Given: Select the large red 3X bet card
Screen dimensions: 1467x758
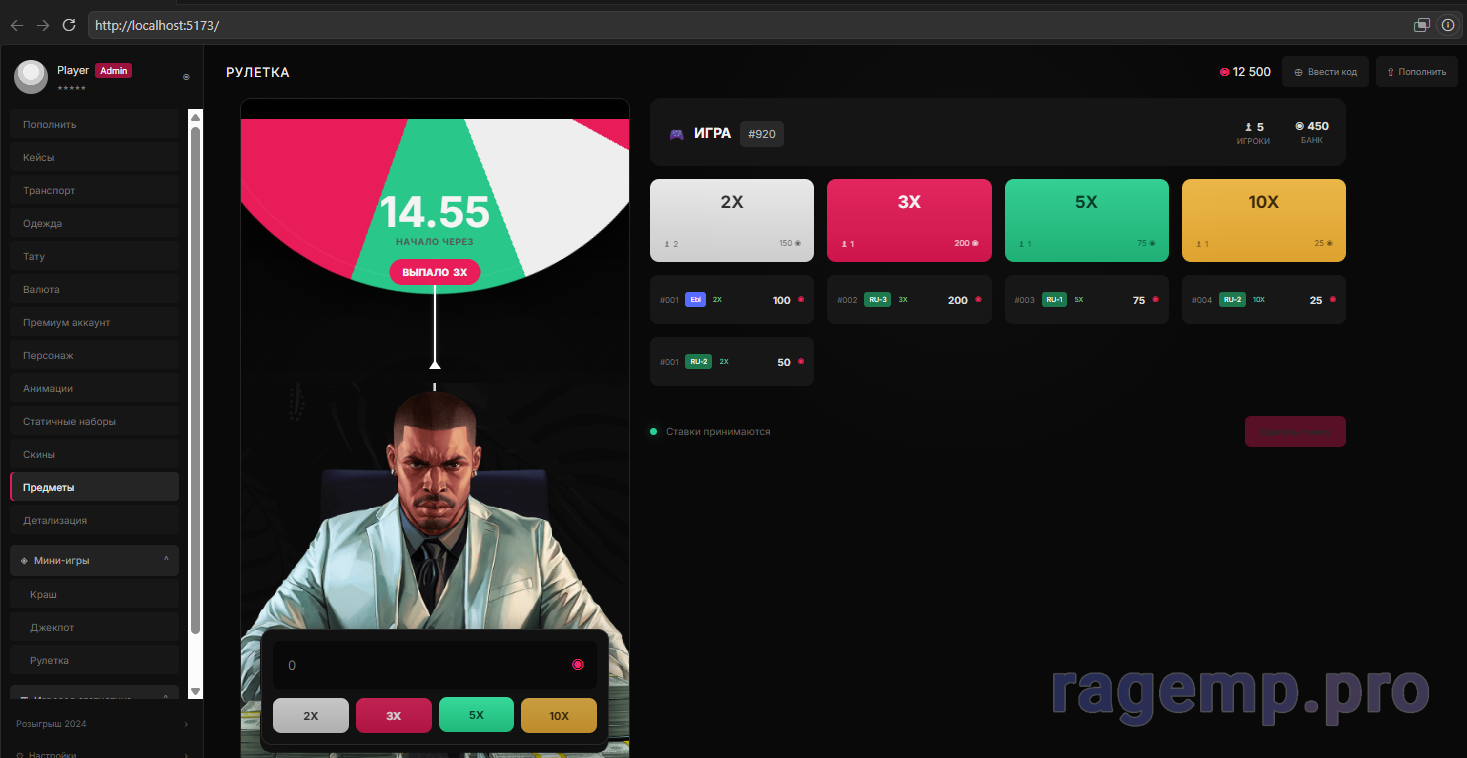Looking at the screenshot, I should [909, 220].
